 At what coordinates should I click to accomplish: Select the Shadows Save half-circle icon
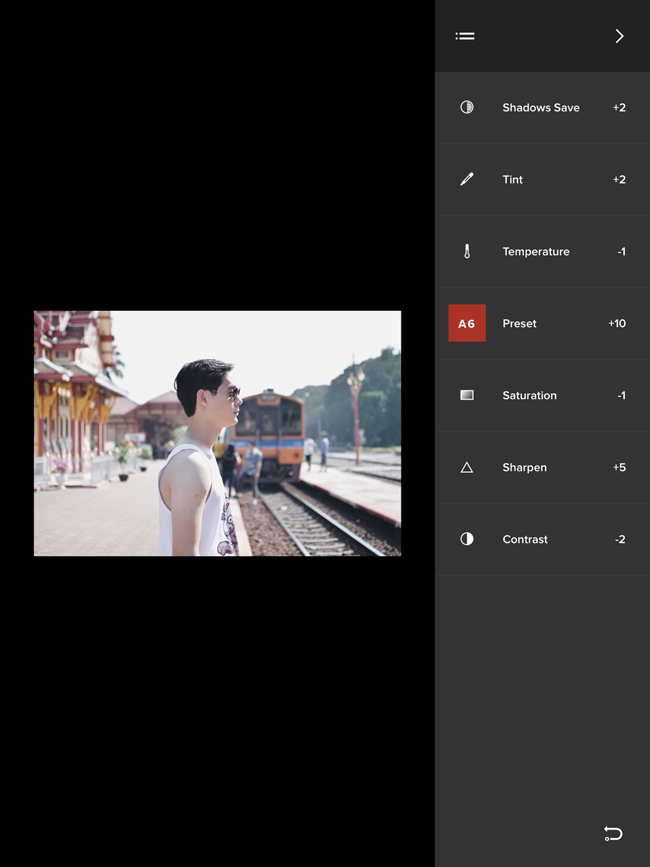pyautogui.click(x=467, y=107)
